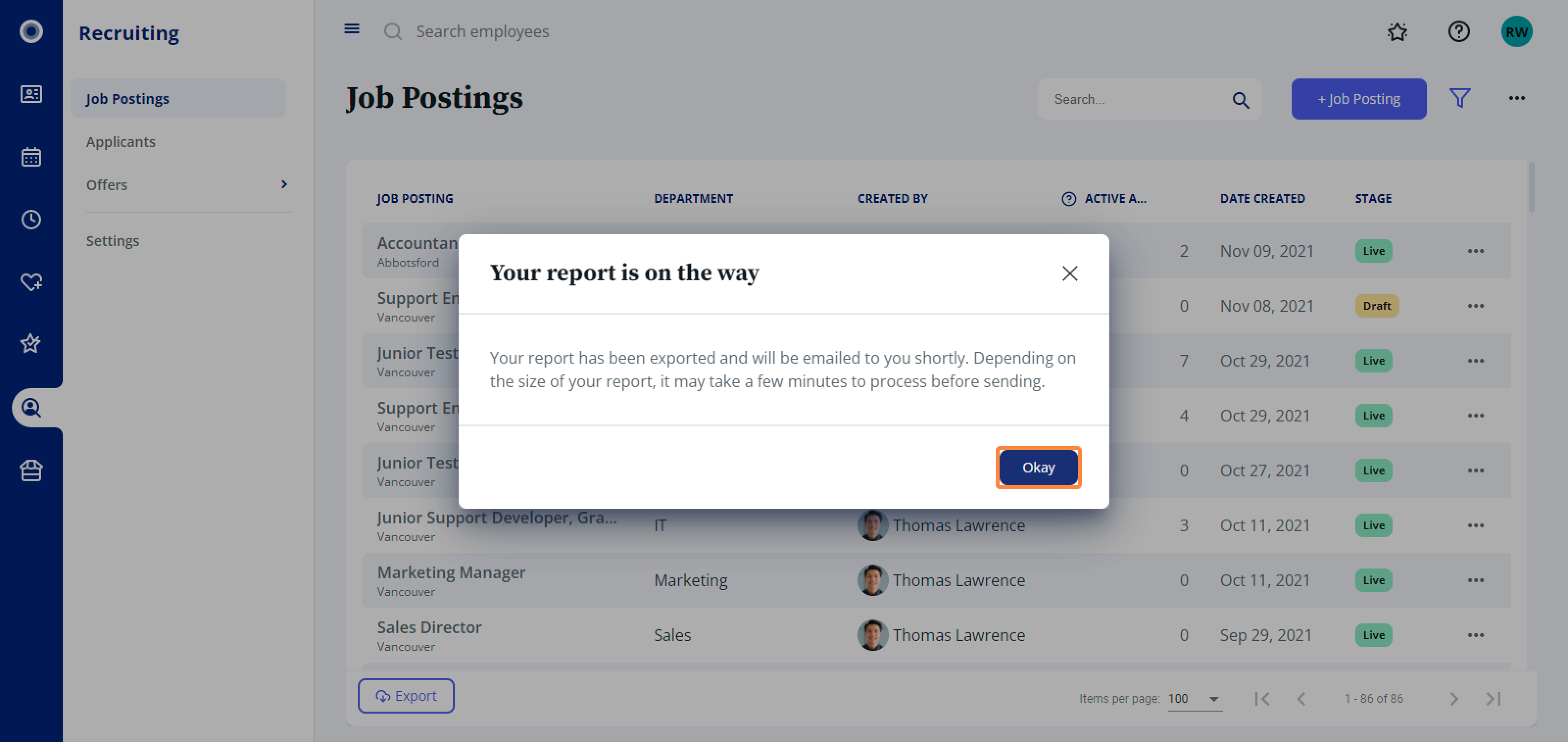Image resolution: width=1568 pixels, height=742 pixels.
Task: Click the Marketing department cell
Action: coord(690,581)
